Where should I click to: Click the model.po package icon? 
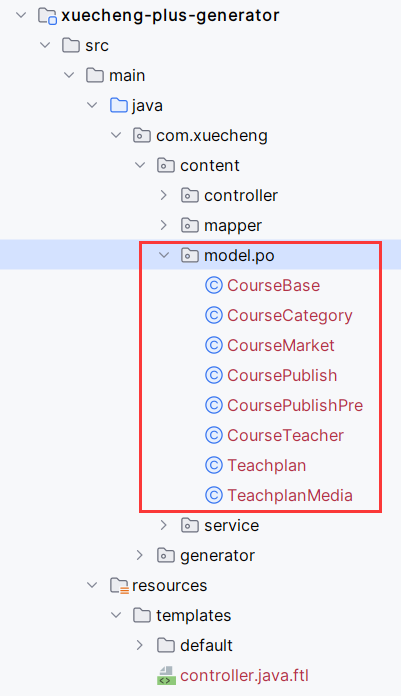[190, 255]
